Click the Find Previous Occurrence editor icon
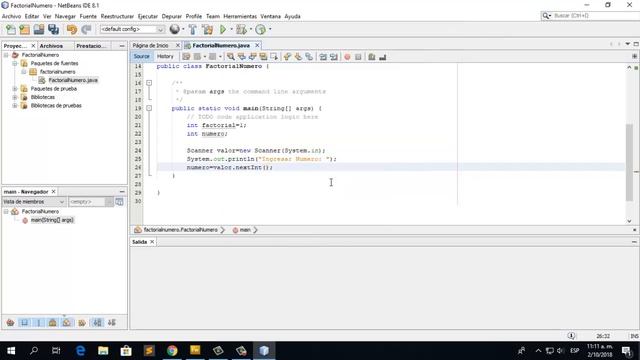640x360 pixels. (242, 57)
